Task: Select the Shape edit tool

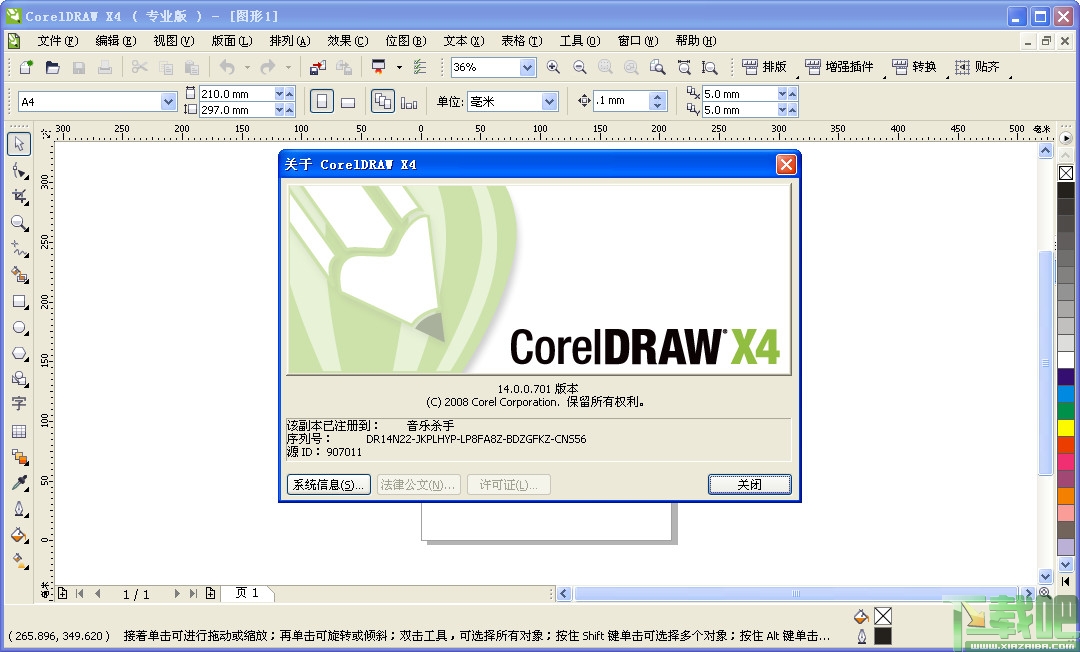Action: pos(19,170)
